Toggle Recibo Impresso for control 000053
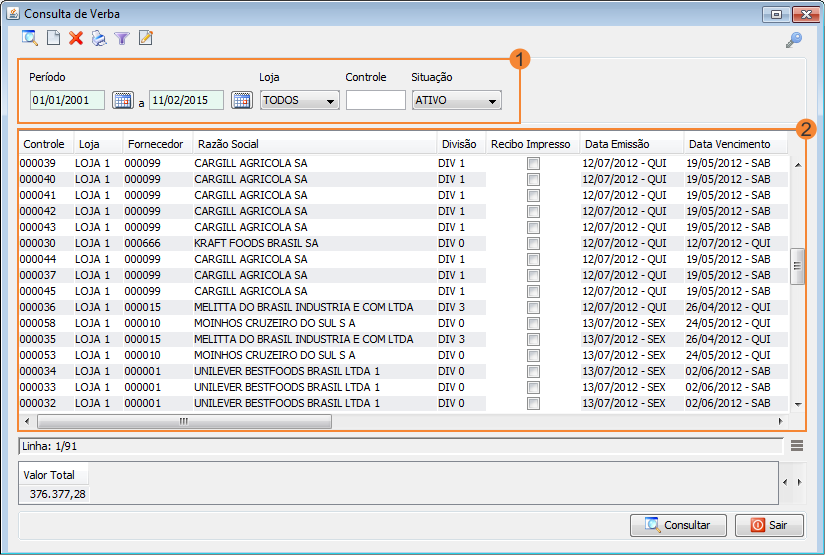825x555 pixels. point(533,356)
